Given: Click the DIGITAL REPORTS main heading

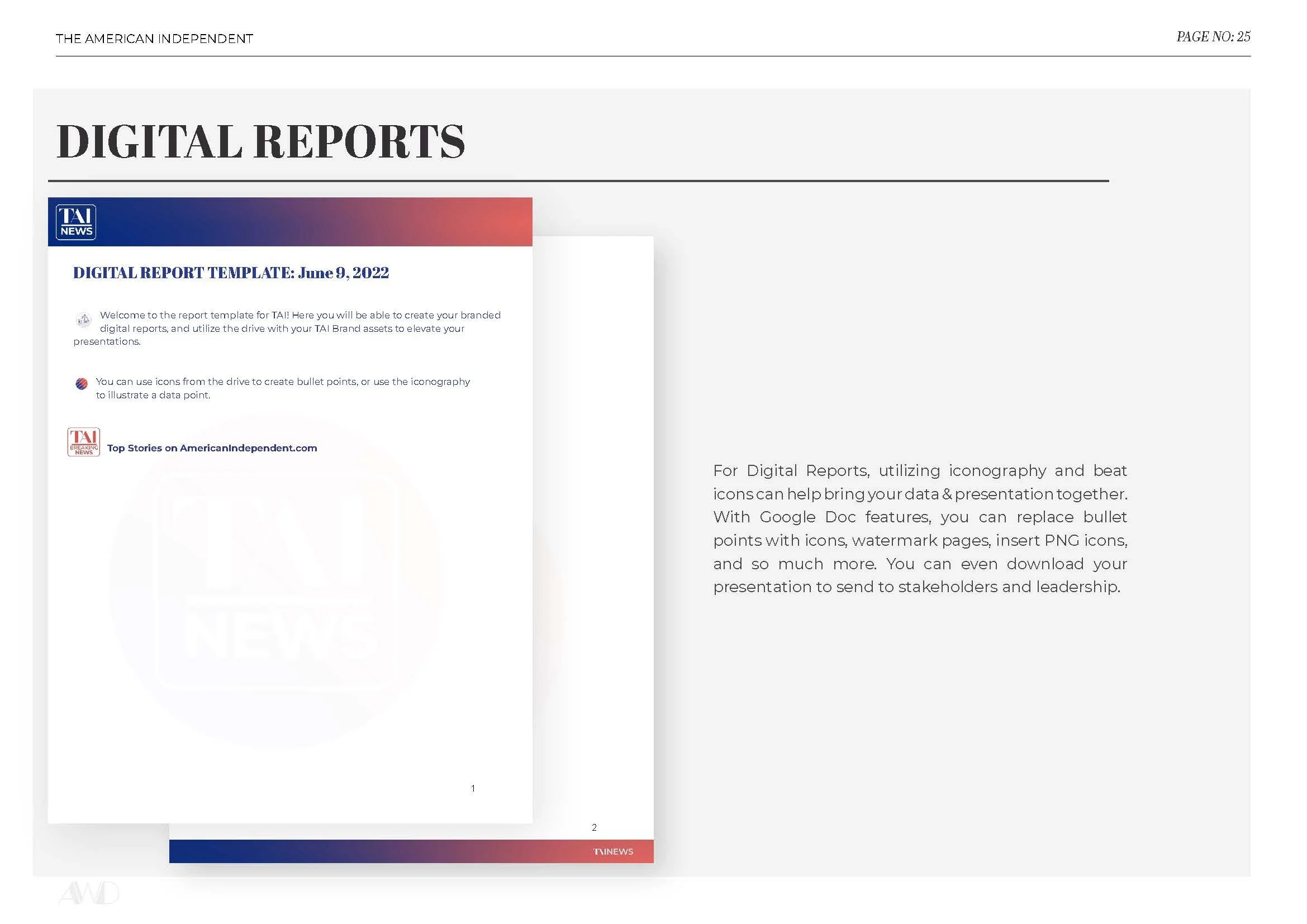Looking at the screenshot, I should [260, 142].
